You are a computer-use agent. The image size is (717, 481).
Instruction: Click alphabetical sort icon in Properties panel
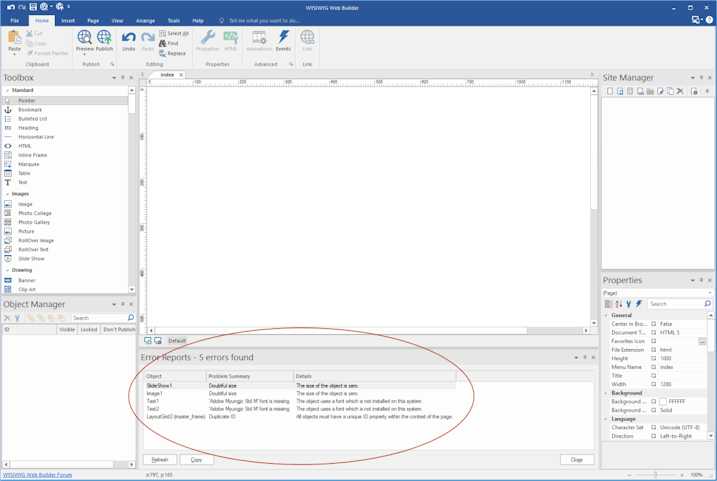click(x=619, y=304)
